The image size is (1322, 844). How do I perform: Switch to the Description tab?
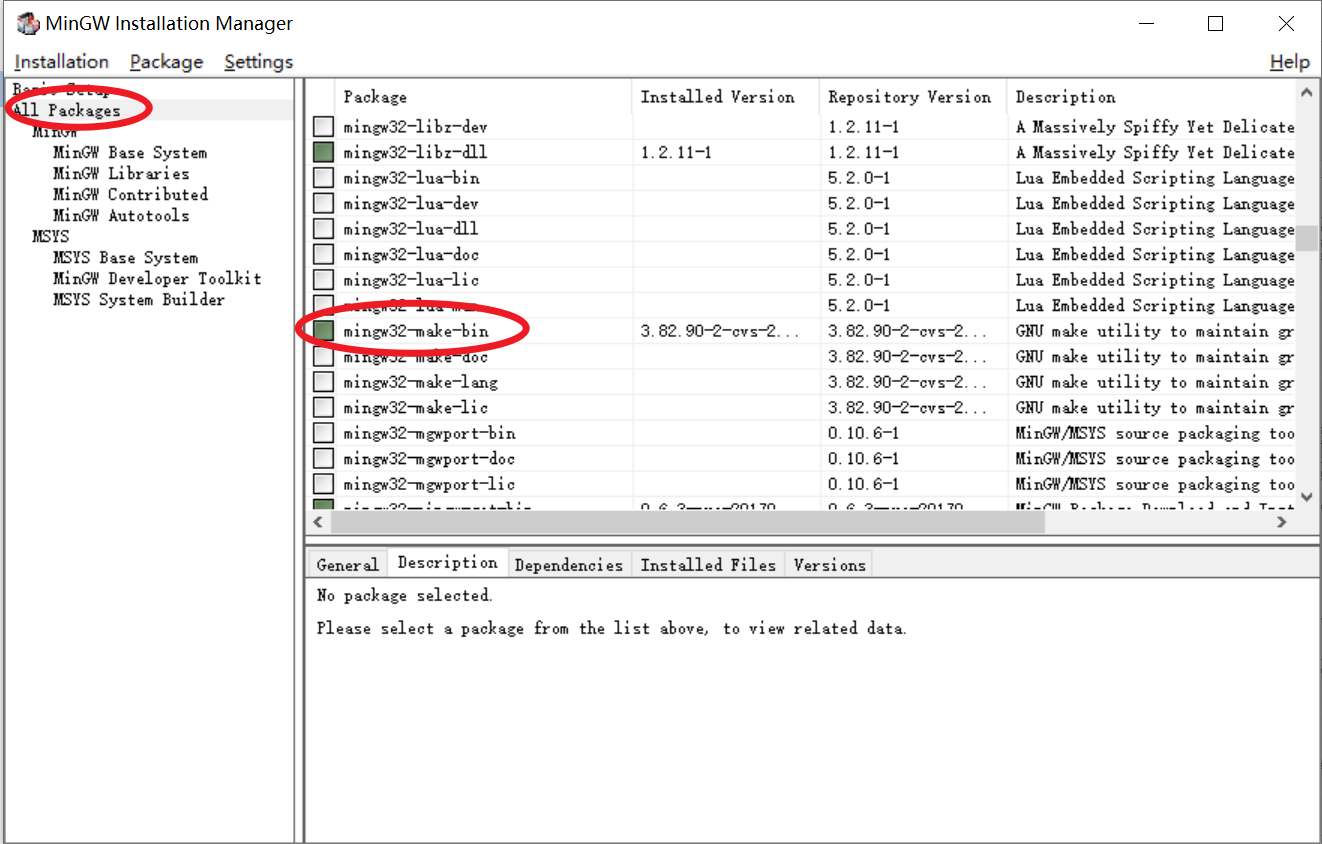447,563
